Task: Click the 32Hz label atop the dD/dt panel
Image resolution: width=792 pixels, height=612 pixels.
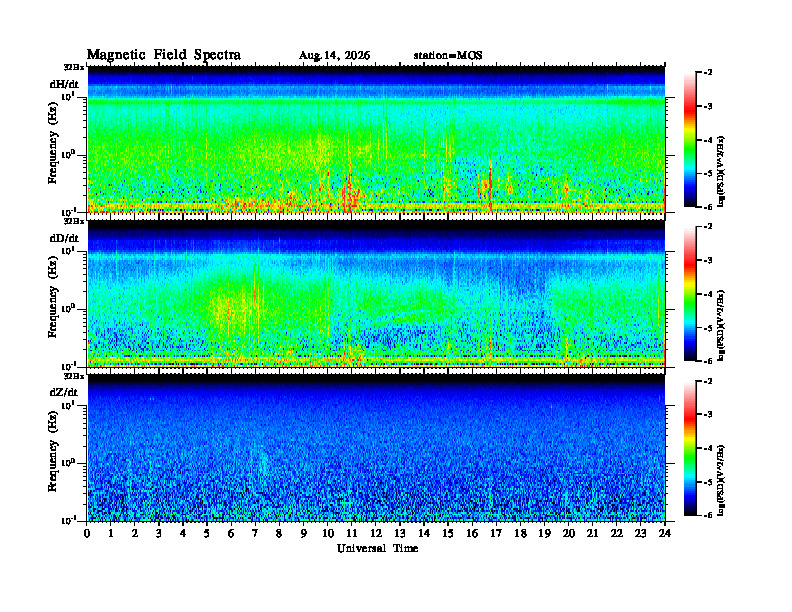Action: pyautogui.click(x=73, y=221)
